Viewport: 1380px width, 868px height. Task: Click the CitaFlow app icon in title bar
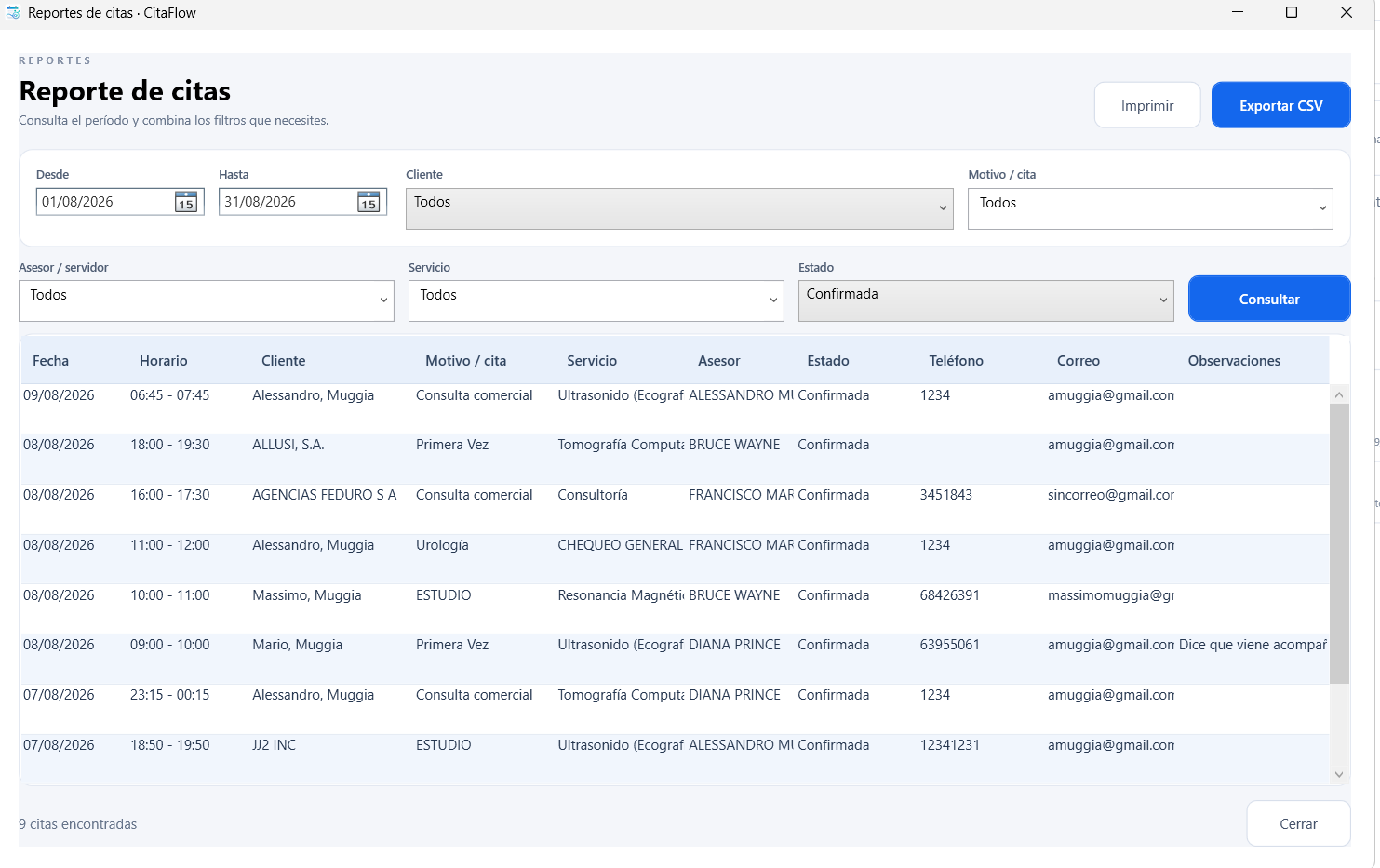click(x=13, y=13)
